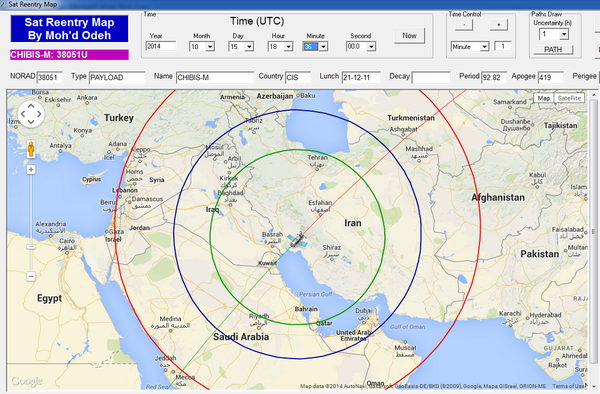Click the PATH button
The width and height of the screenshot is (600, 394).
point(553,50)
